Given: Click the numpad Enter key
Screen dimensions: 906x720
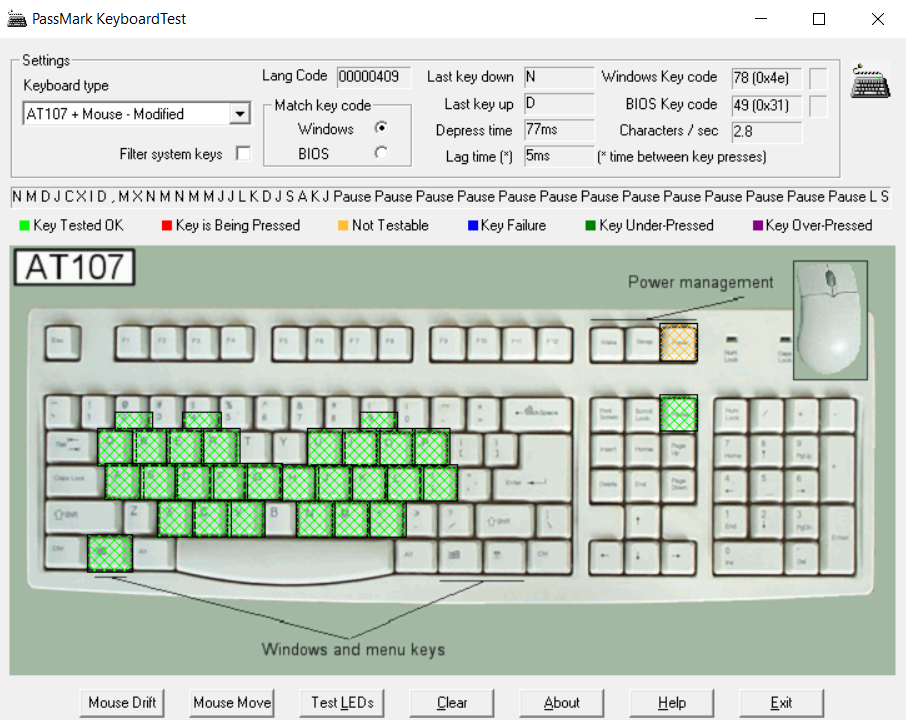Looking at the screenshot, I should tap(838, 539).
